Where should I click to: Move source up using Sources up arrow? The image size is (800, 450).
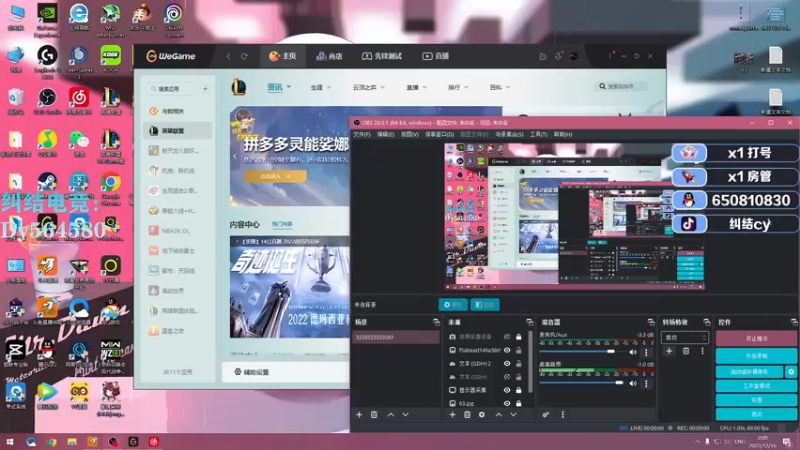[x=498, y=415]
